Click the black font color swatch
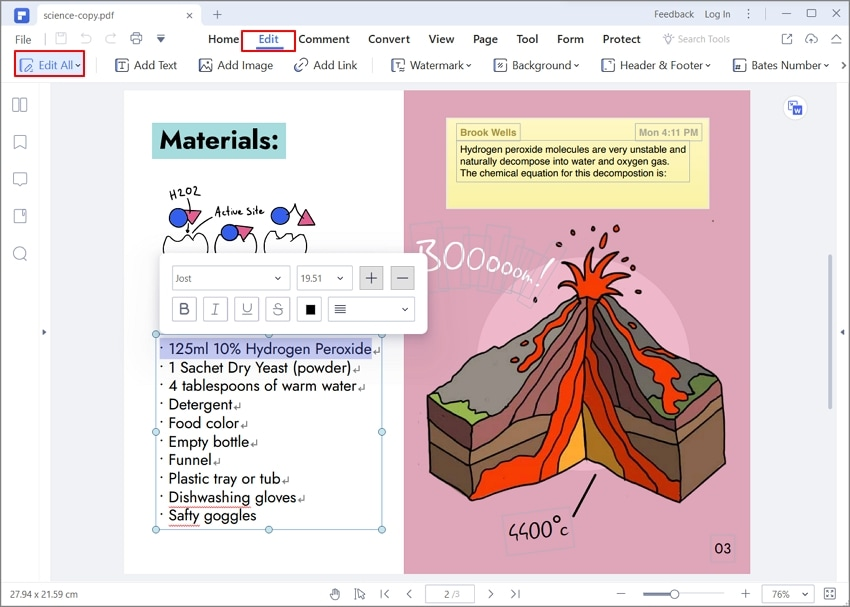The height and width of the screenshot is (607, 850). pyautogui.click(x=309, y=309)
